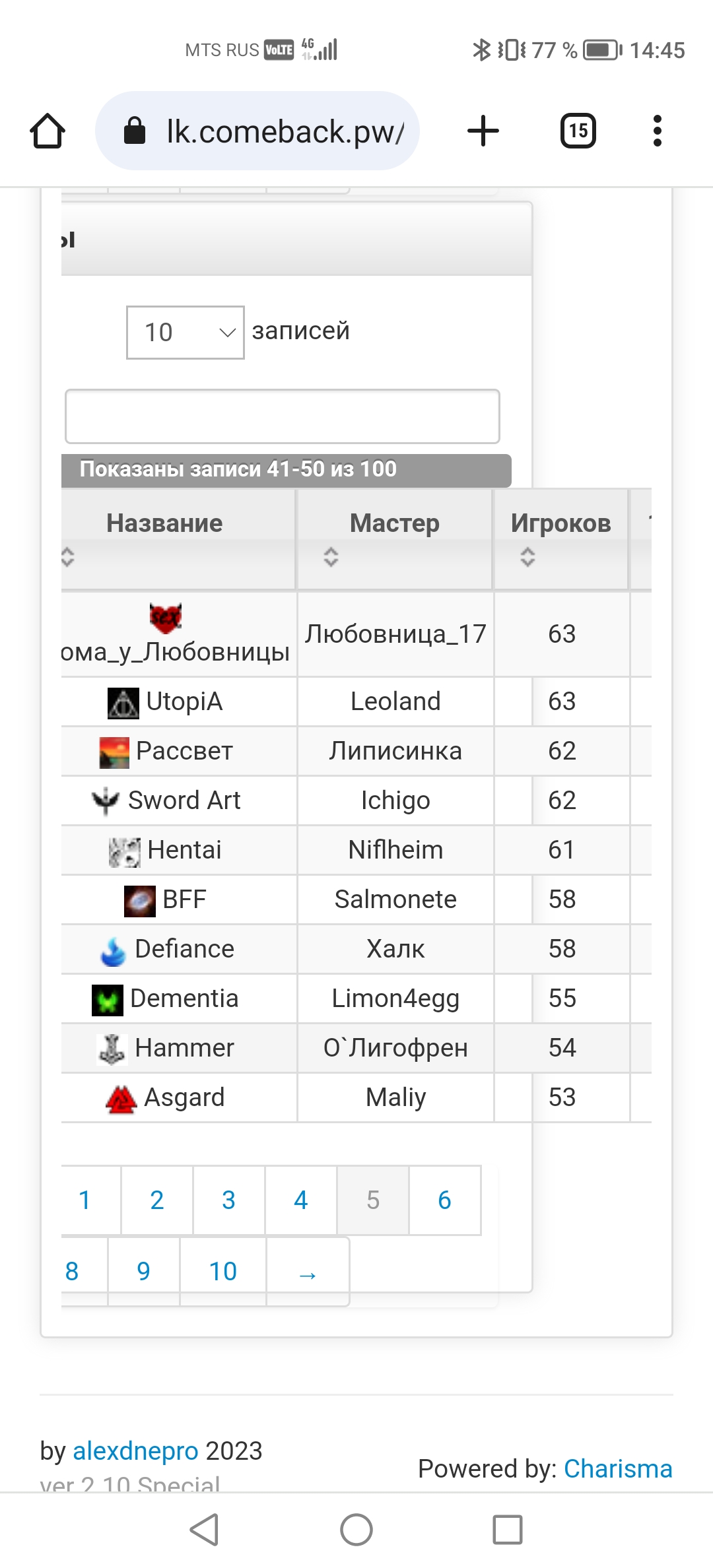The width and height of the screenshot is (713, 1568).
Task: Sort table by Название column
Action: [164, 523]
